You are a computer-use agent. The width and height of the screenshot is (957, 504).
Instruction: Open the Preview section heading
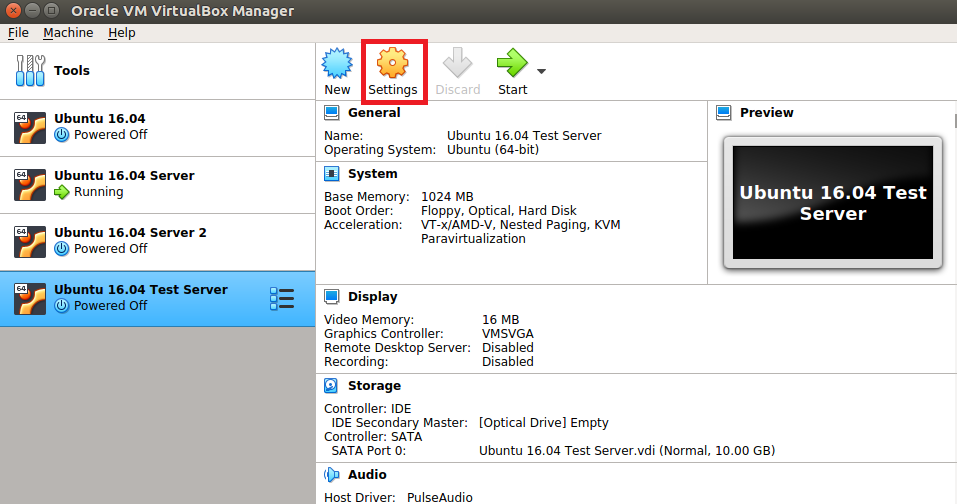point(767,113)
